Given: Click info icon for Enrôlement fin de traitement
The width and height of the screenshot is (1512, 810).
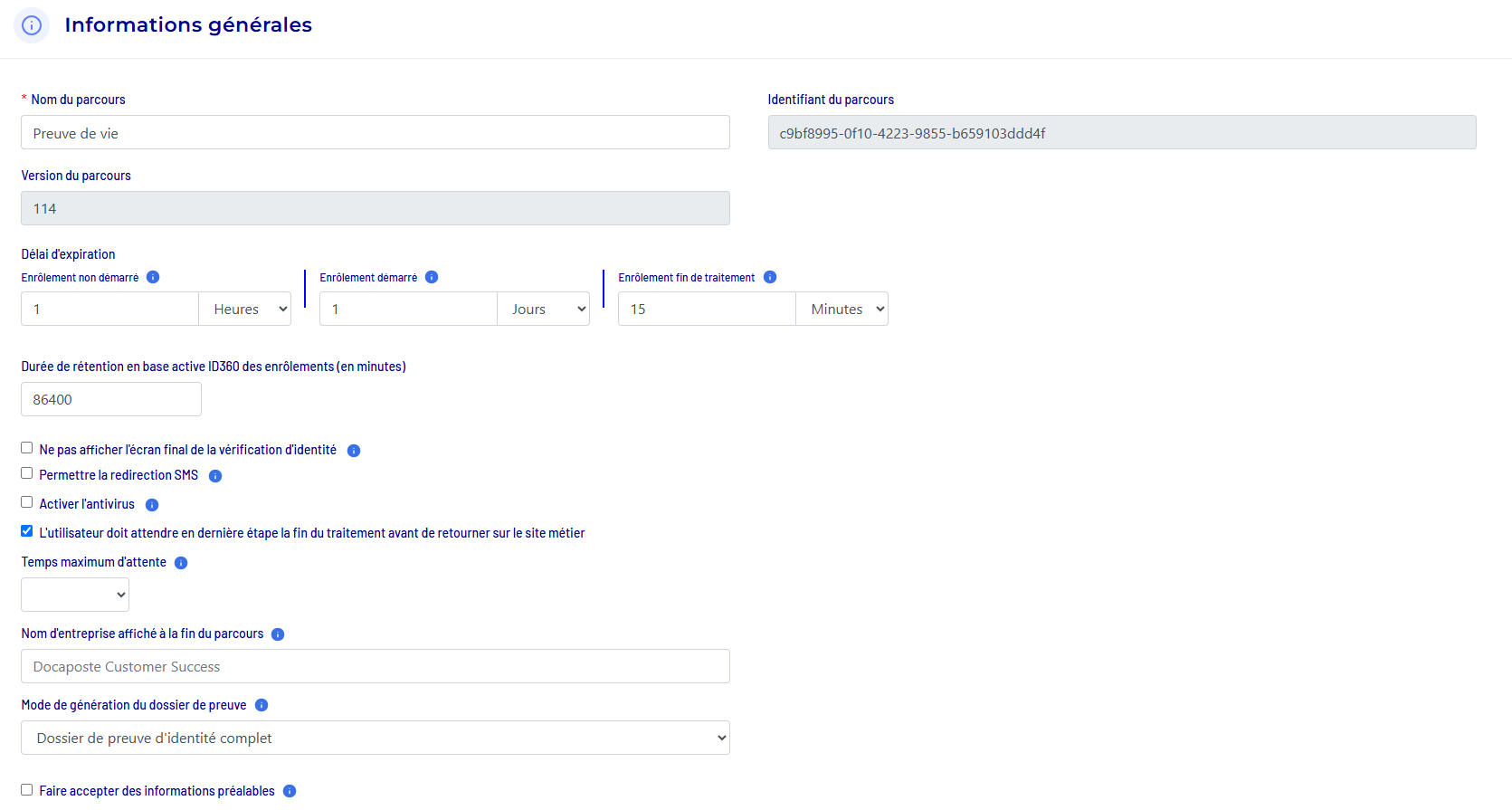Looking at the screenshot, I should pos(770,277).
